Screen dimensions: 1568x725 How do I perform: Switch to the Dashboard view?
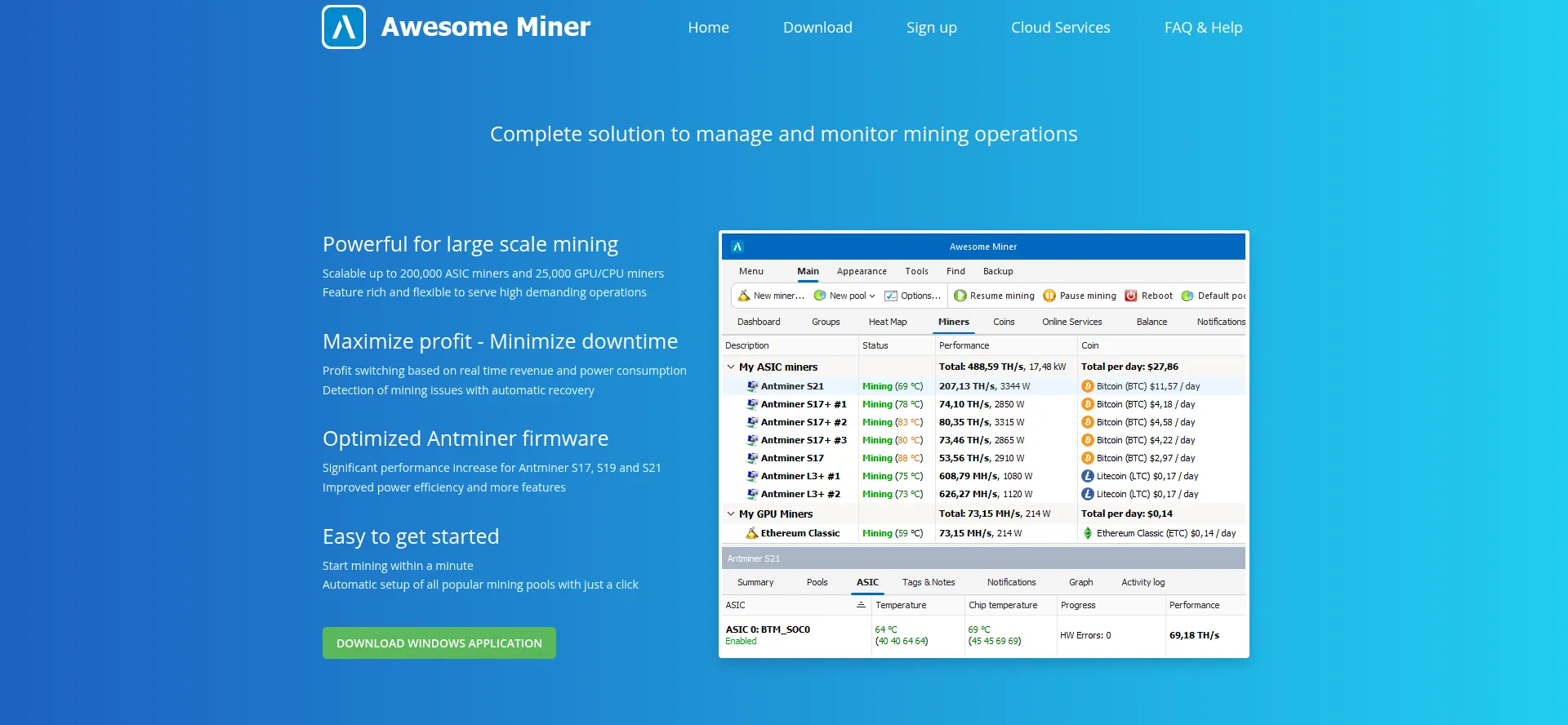point(759,322)
